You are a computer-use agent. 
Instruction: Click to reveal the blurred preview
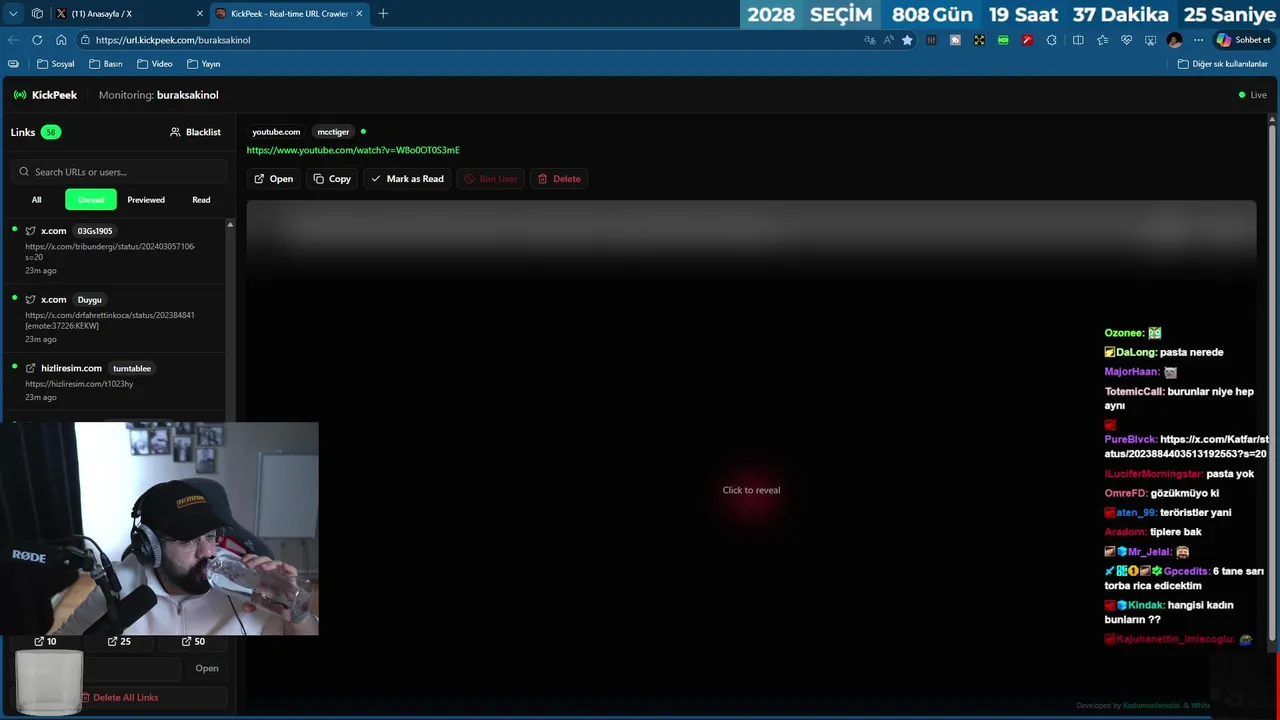click(x=751, y=490)
